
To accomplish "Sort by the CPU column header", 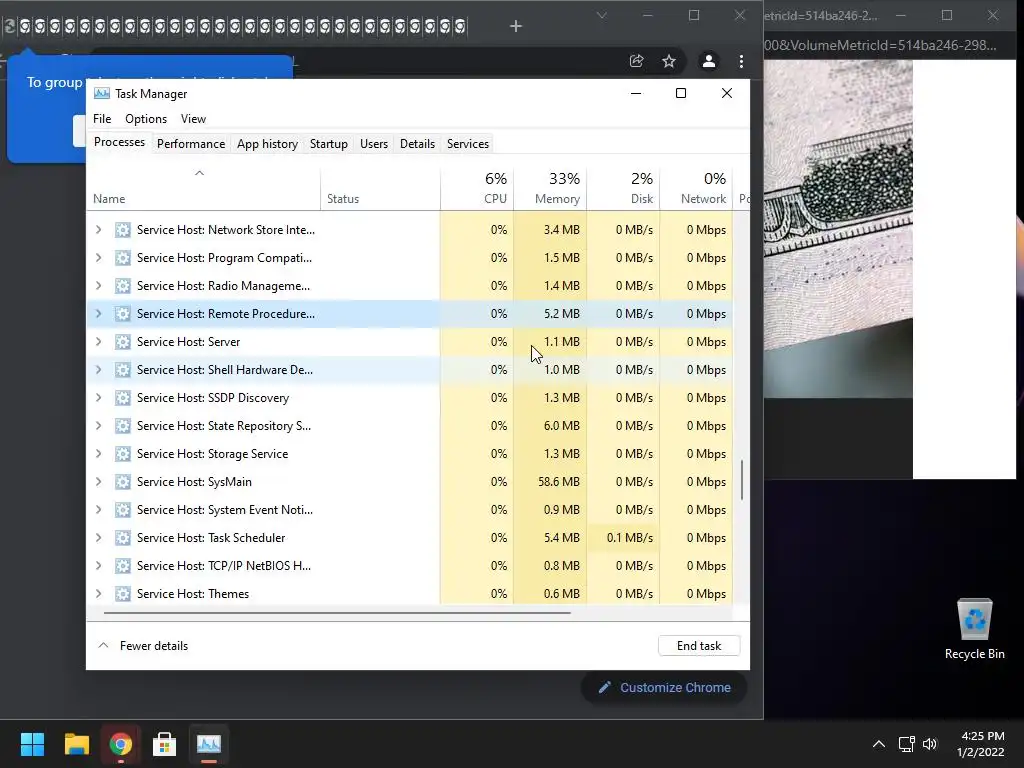I will click(477, 188).
